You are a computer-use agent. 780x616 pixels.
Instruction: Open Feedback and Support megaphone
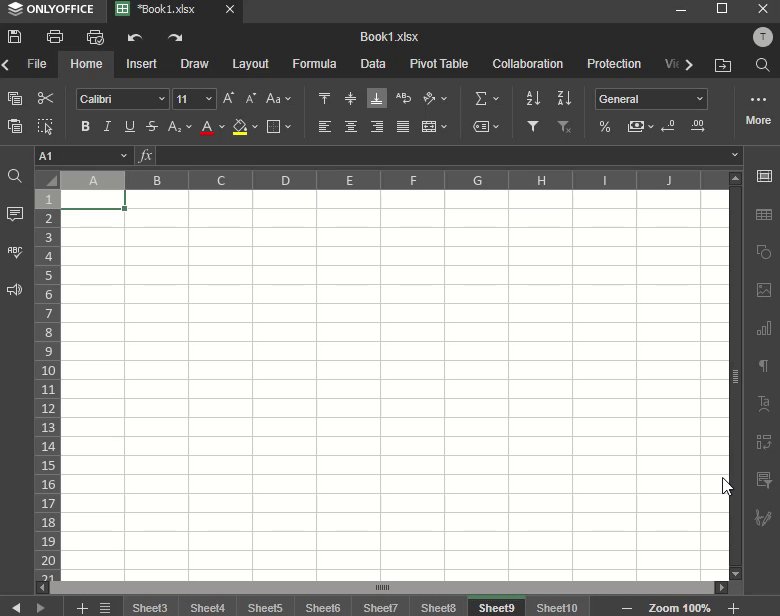pos(15,290)
